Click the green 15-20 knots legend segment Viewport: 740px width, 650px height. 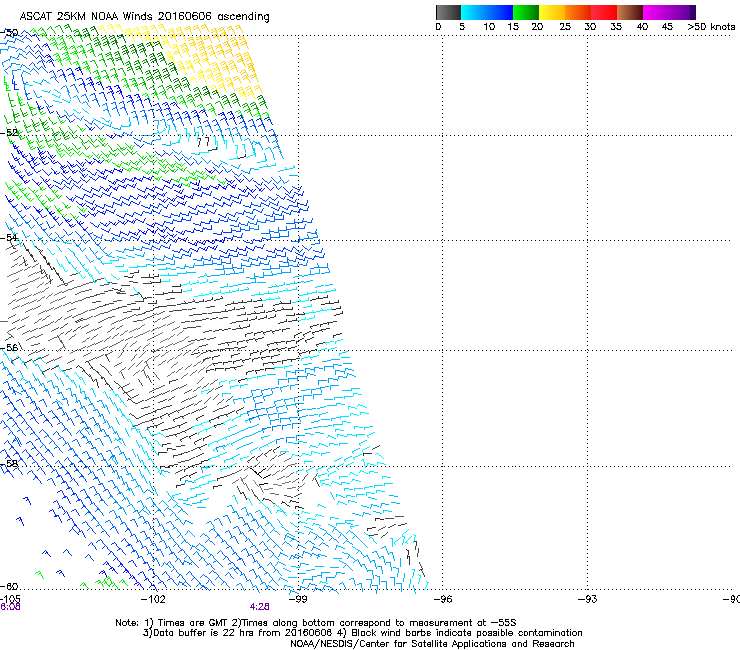coord(526,12)
